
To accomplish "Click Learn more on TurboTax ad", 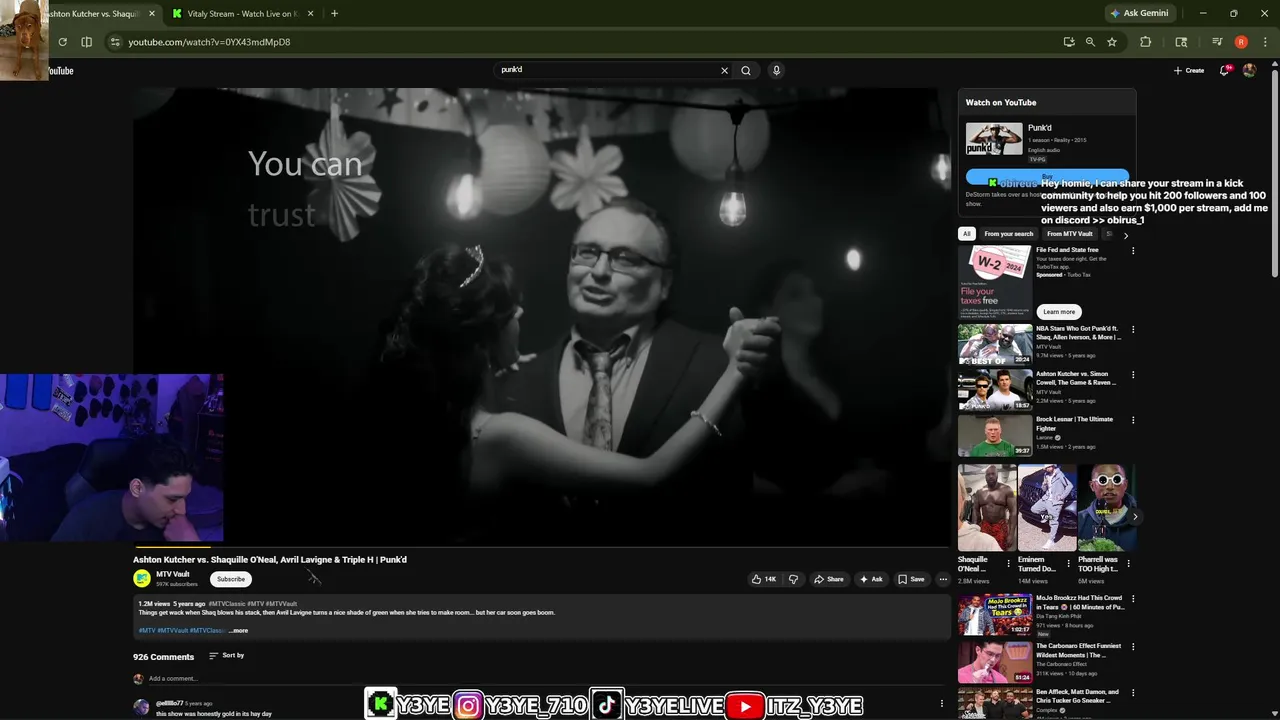I will [1059, 312].
